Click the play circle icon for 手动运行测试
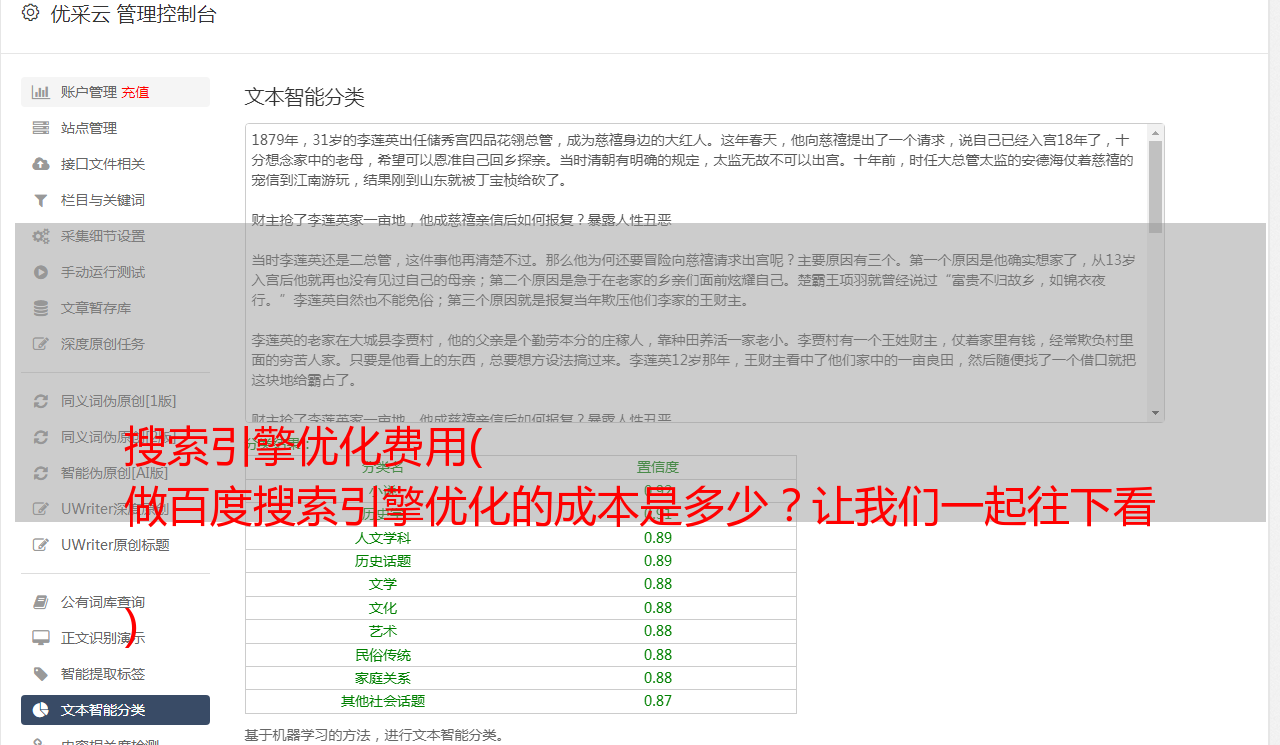 [x=41, y=272]
